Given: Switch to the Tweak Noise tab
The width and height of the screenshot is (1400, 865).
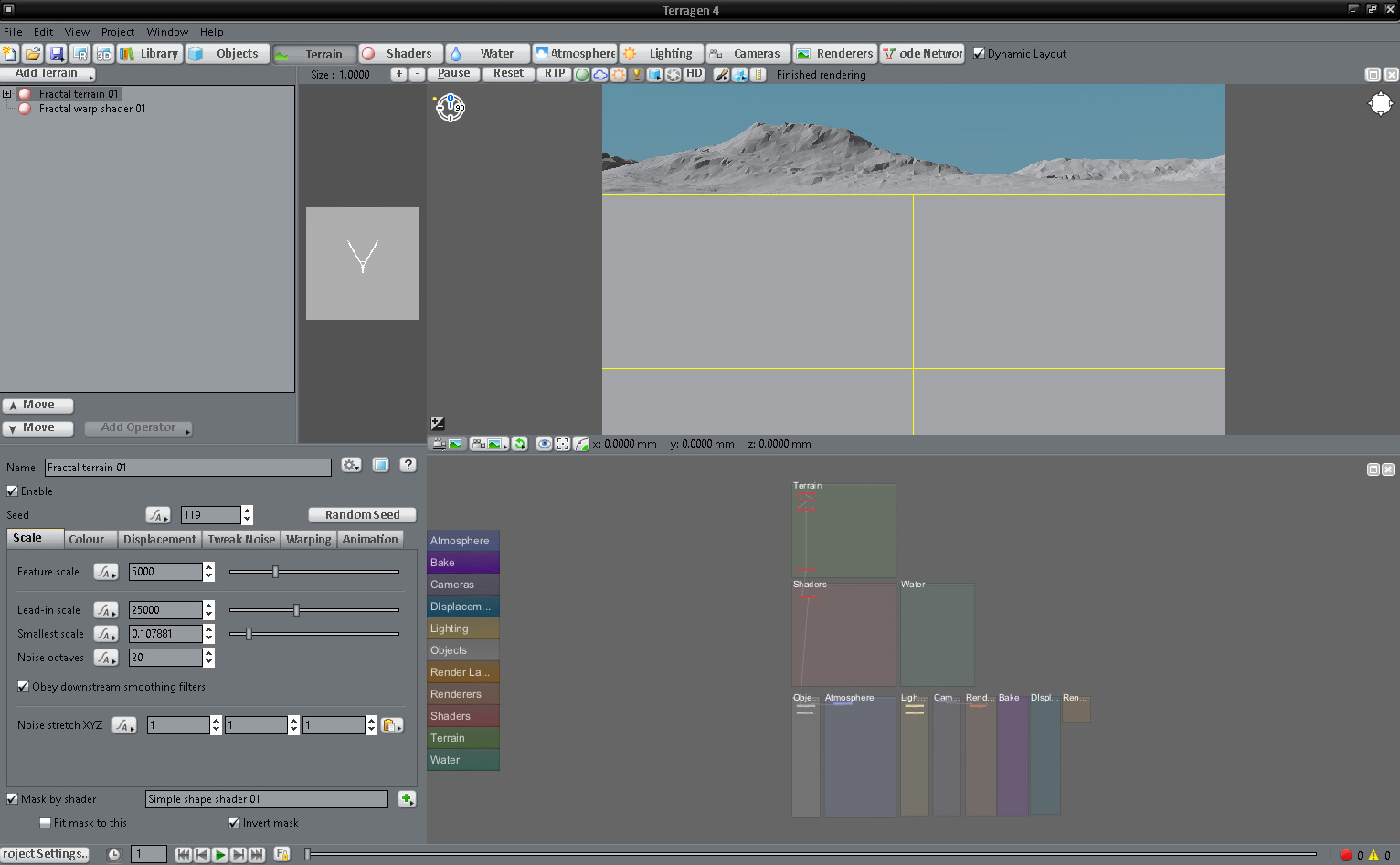Looking at the screenshot, I should tap(241, 539).
